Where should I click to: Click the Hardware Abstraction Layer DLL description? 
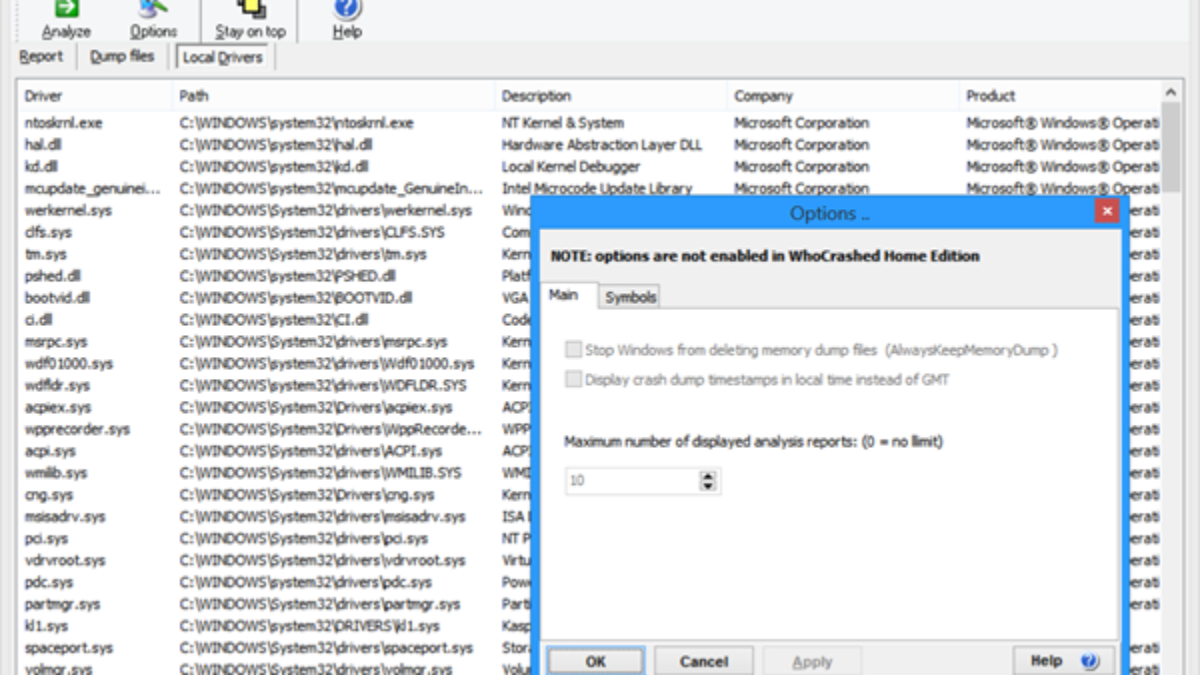602,145
